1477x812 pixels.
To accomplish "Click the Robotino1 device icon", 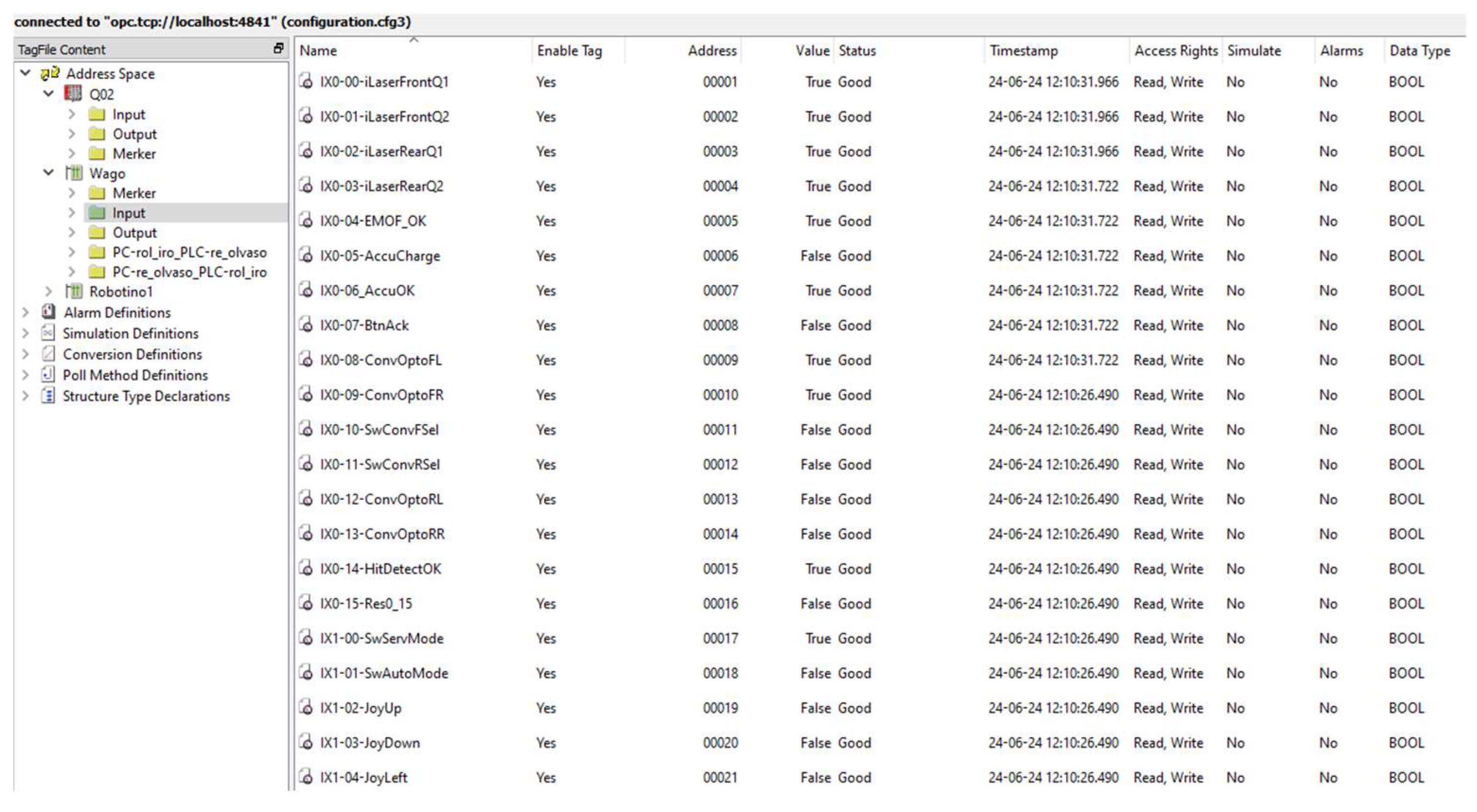I will coord(73,291).
